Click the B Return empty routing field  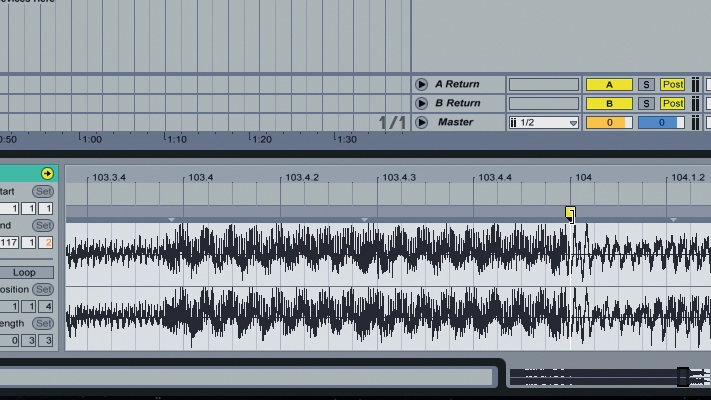tap(544, 103)
